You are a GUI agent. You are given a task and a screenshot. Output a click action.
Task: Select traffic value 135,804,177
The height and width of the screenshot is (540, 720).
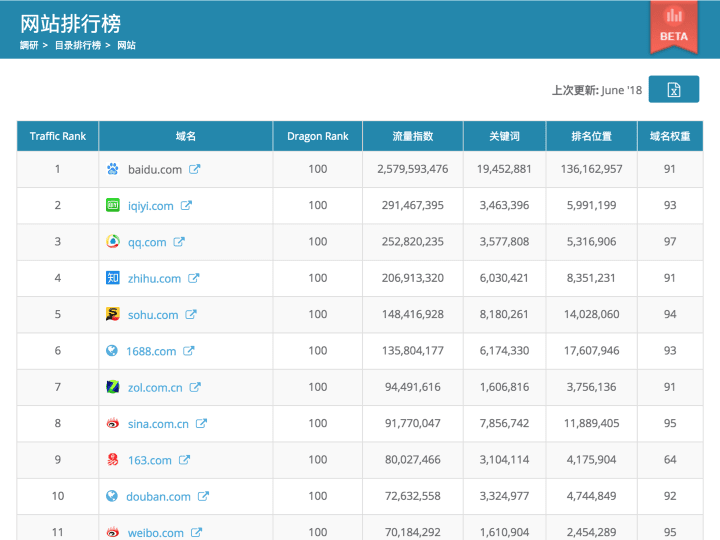tap(413, 351)
